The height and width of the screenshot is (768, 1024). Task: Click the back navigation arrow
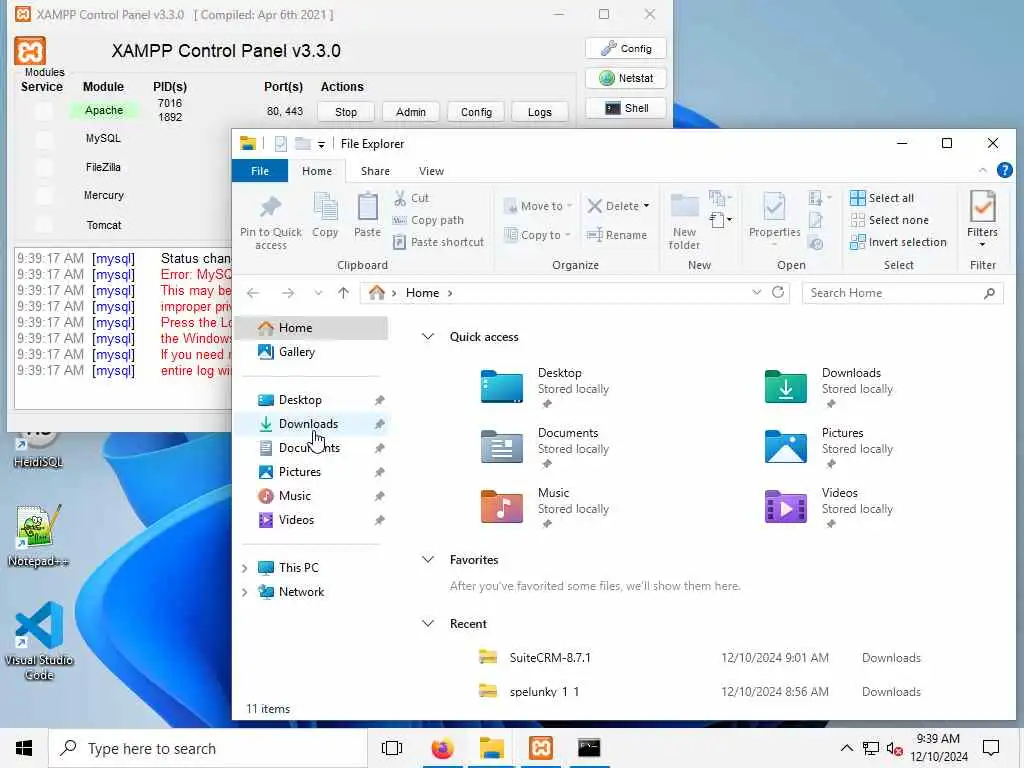point(253,293)
